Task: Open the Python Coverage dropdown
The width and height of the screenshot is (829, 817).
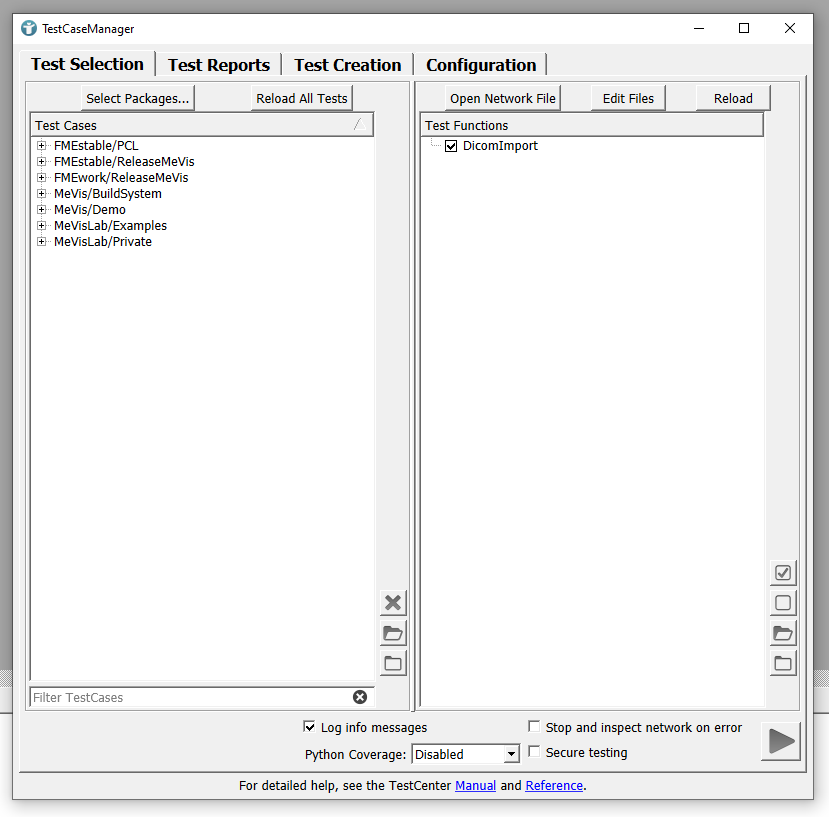Action: click(511, 754)
